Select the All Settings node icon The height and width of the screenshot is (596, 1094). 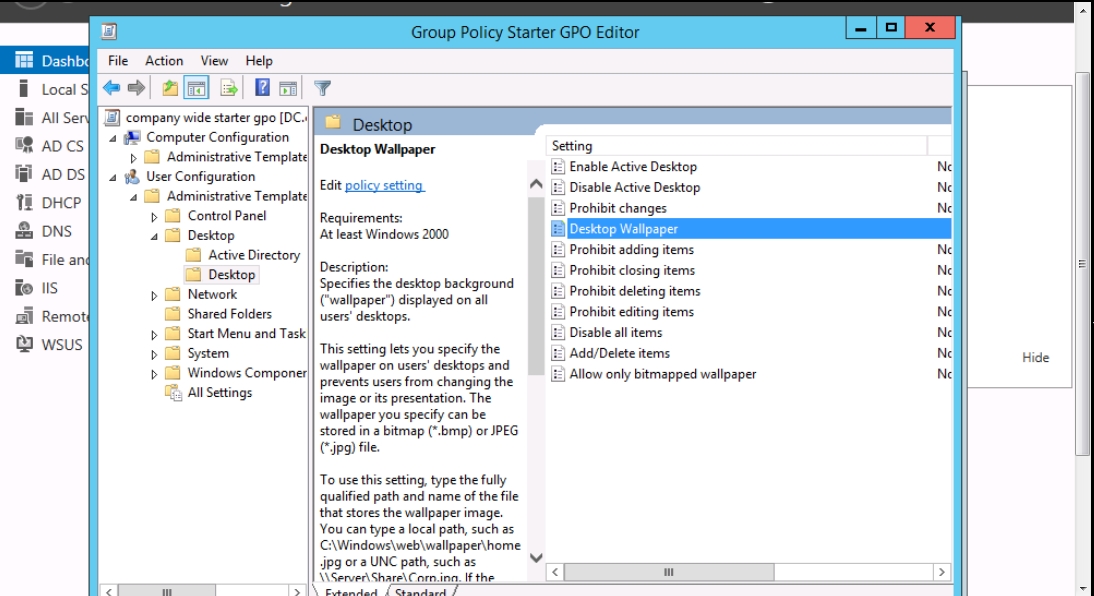tap(174, 393)
